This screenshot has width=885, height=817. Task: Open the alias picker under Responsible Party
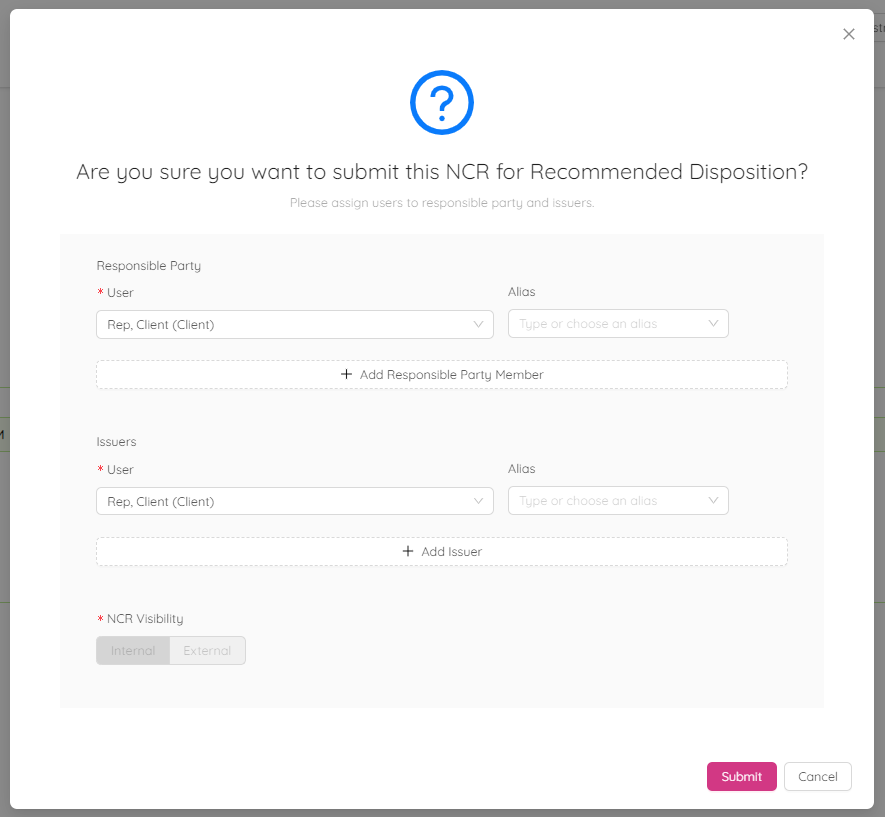[x=617, y=323]
